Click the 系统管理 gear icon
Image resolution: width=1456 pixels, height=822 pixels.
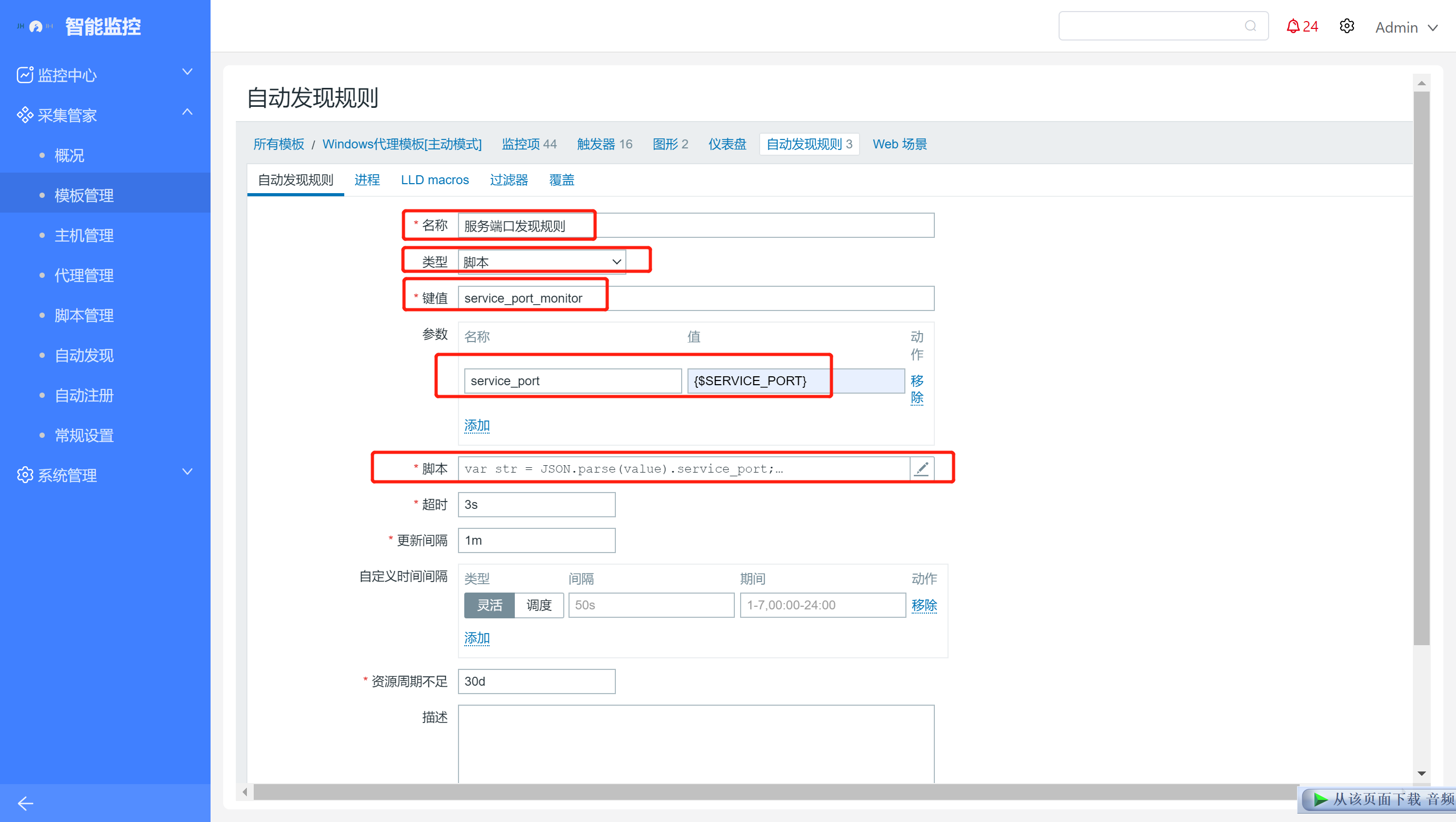pos(25,475)
